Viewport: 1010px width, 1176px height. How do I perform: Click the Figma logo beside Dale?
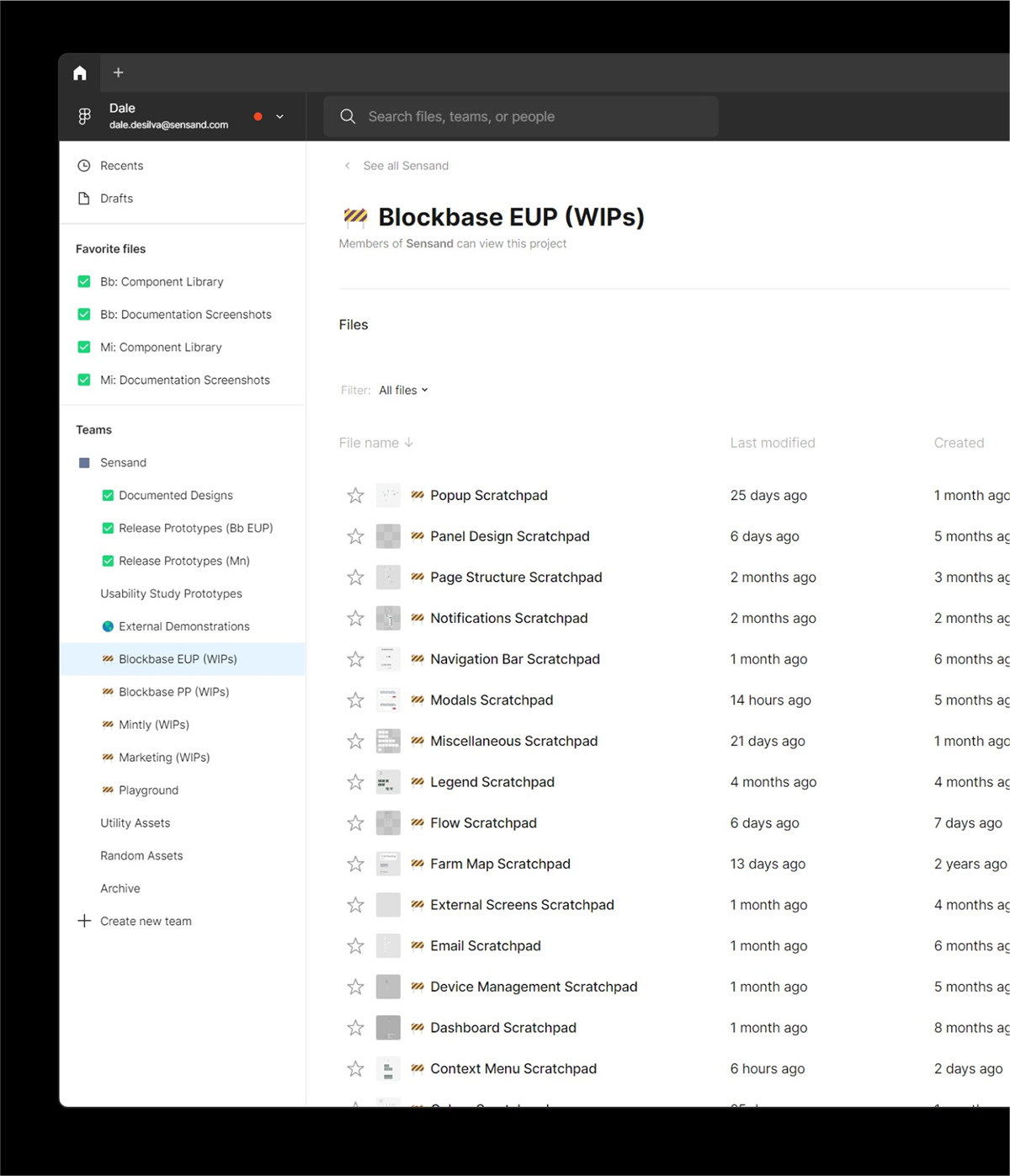tap(84, 116)
